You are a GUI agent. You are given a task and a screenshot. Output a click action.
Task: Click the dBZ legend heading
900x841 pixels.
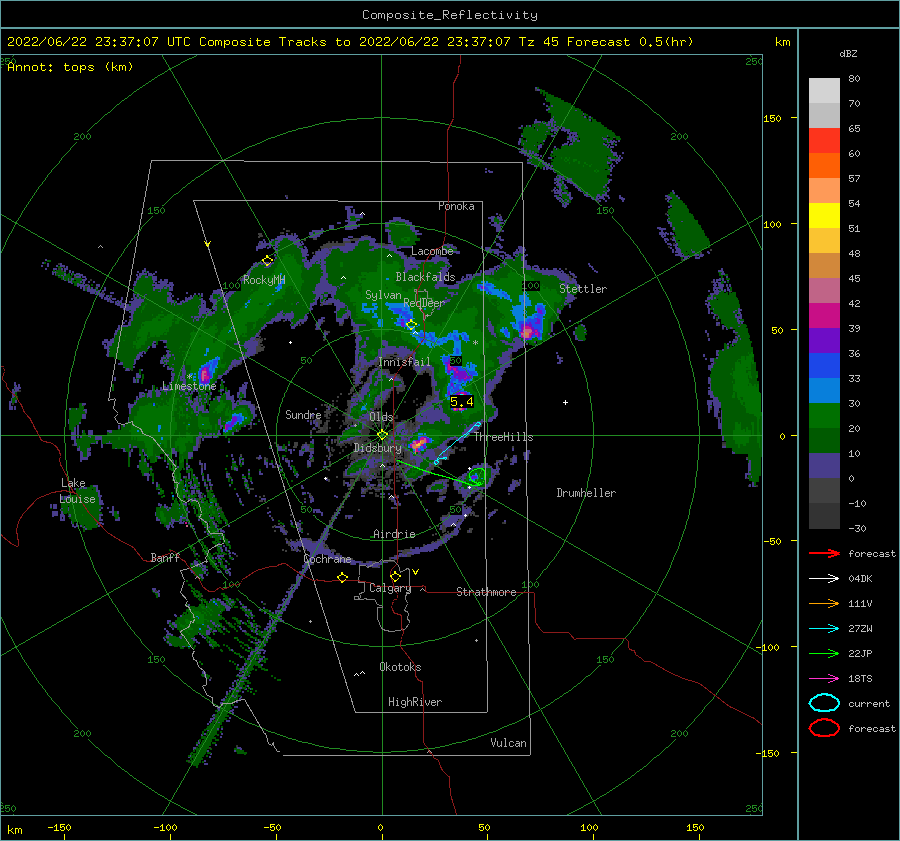click(x=848, y=53)
